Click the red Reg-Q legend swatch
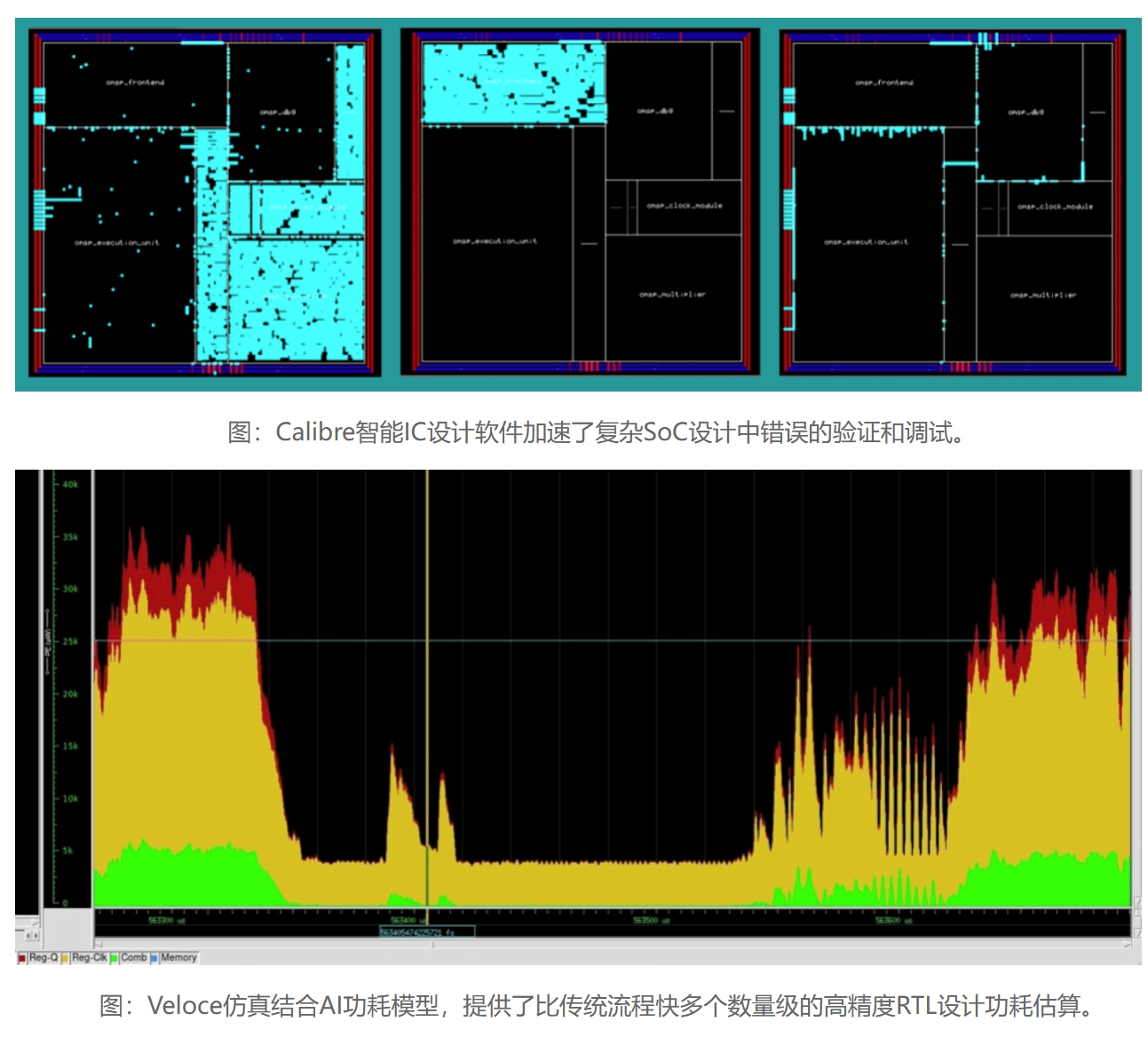The image size is (1148, 1045). pyautogui.click(x=22, y=958)
